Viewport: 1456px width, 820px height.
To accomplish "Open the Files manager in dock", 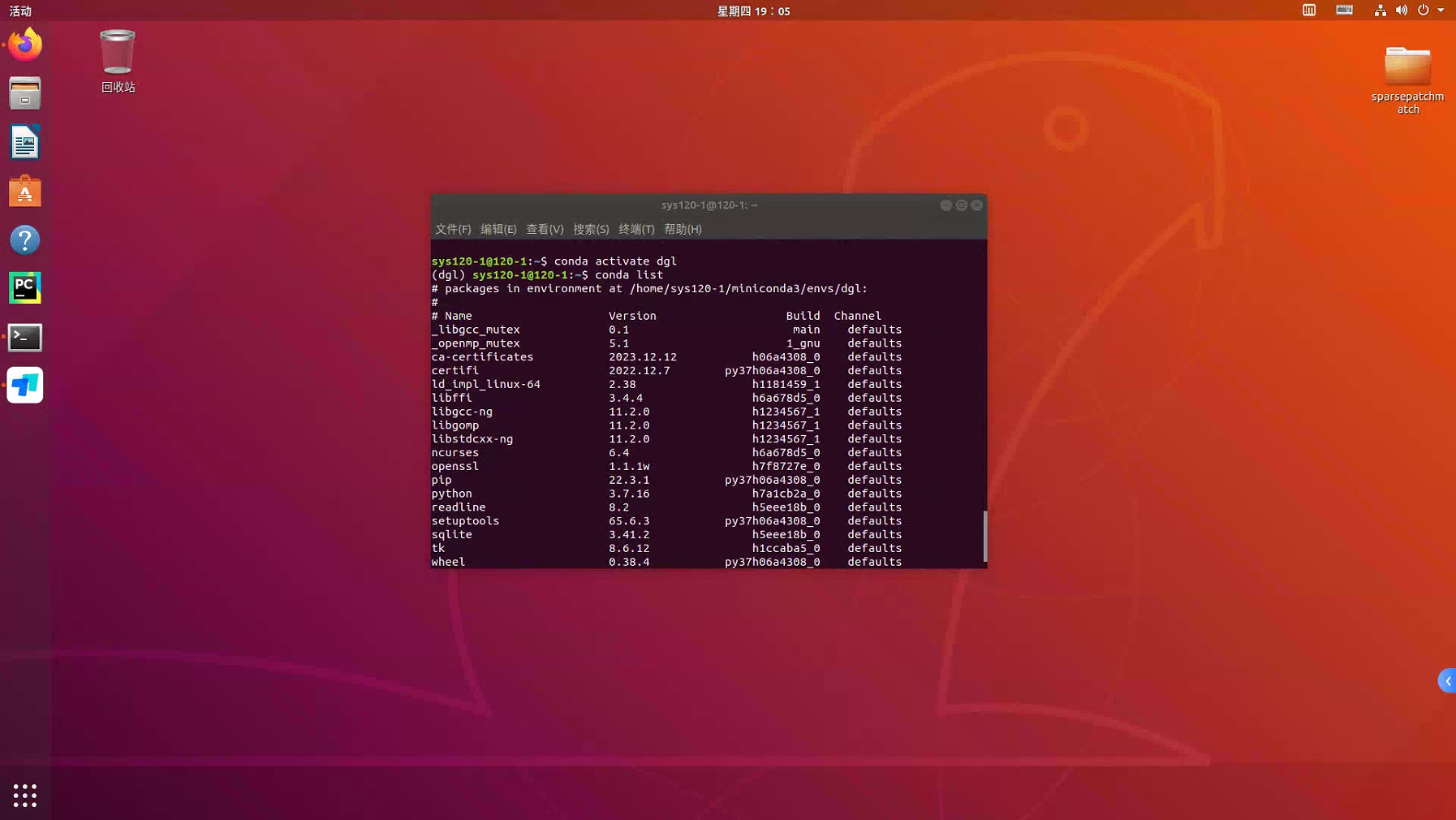I will coord(25,93).
